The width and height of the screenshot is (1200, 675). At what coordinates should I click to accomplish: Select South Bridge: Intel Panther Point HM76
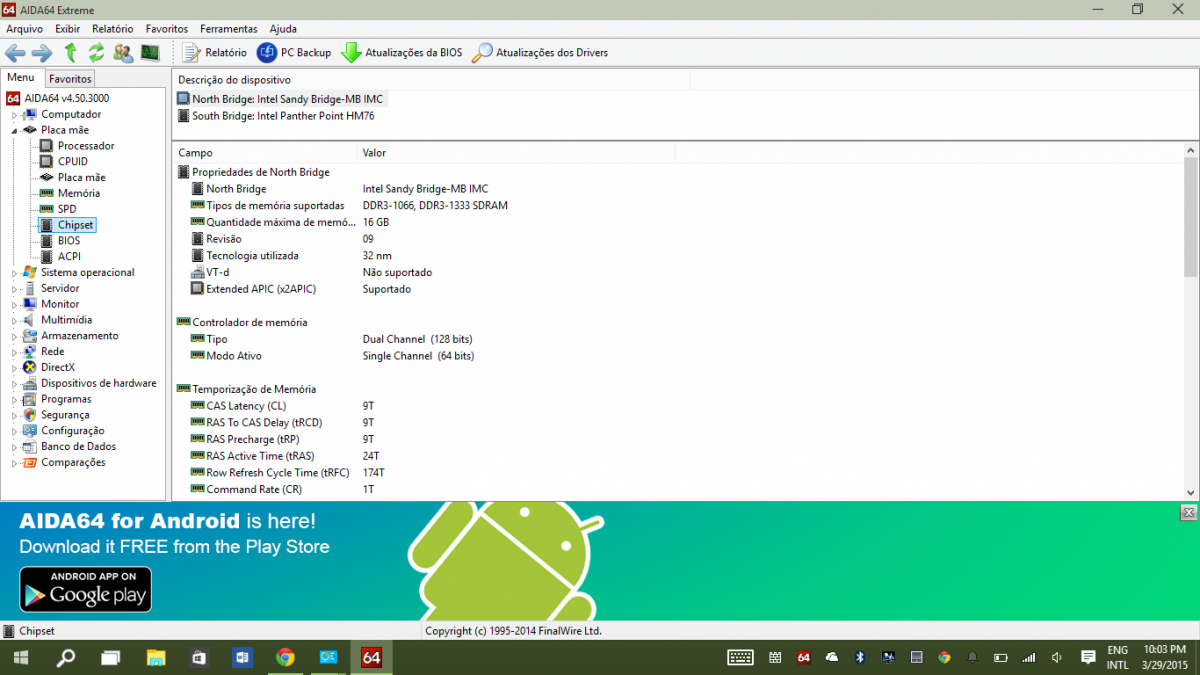(276, 116)
